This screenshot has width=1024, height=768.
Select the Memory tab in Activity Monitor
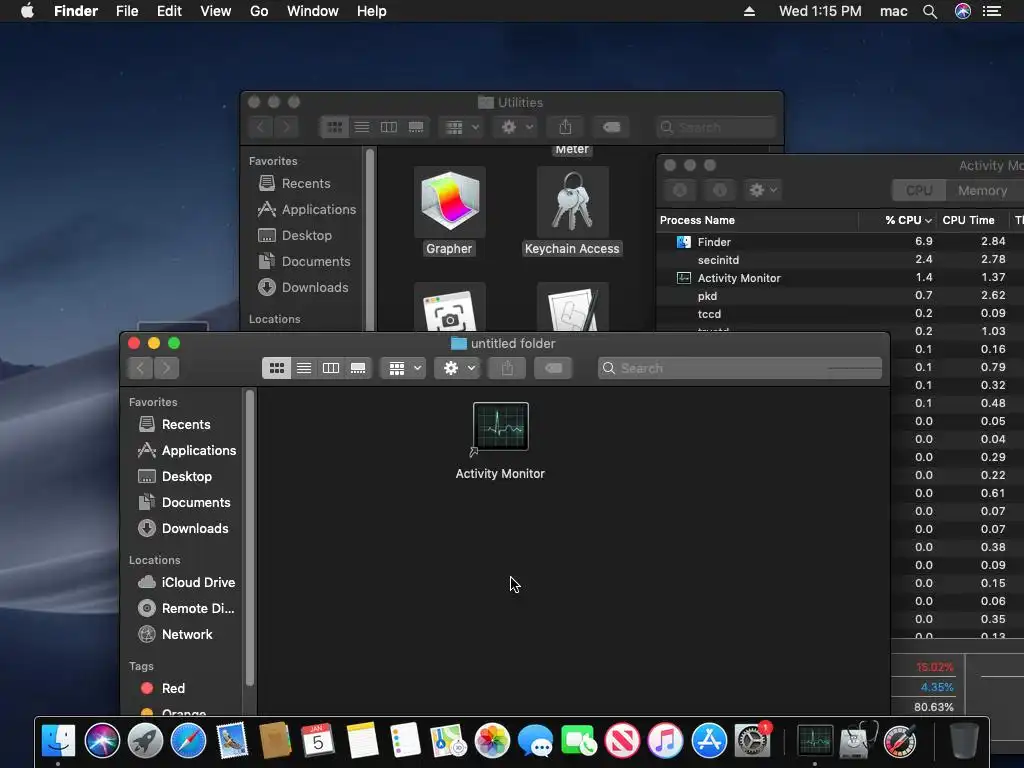point(982,191)
